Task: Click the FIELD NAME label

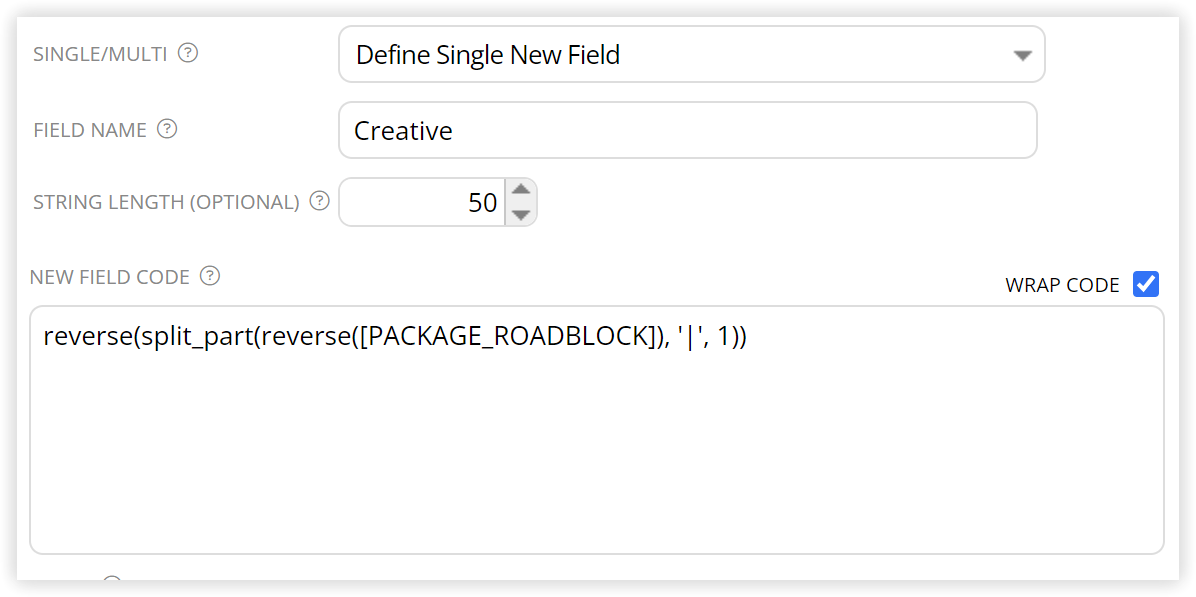Action: (90, 130)
